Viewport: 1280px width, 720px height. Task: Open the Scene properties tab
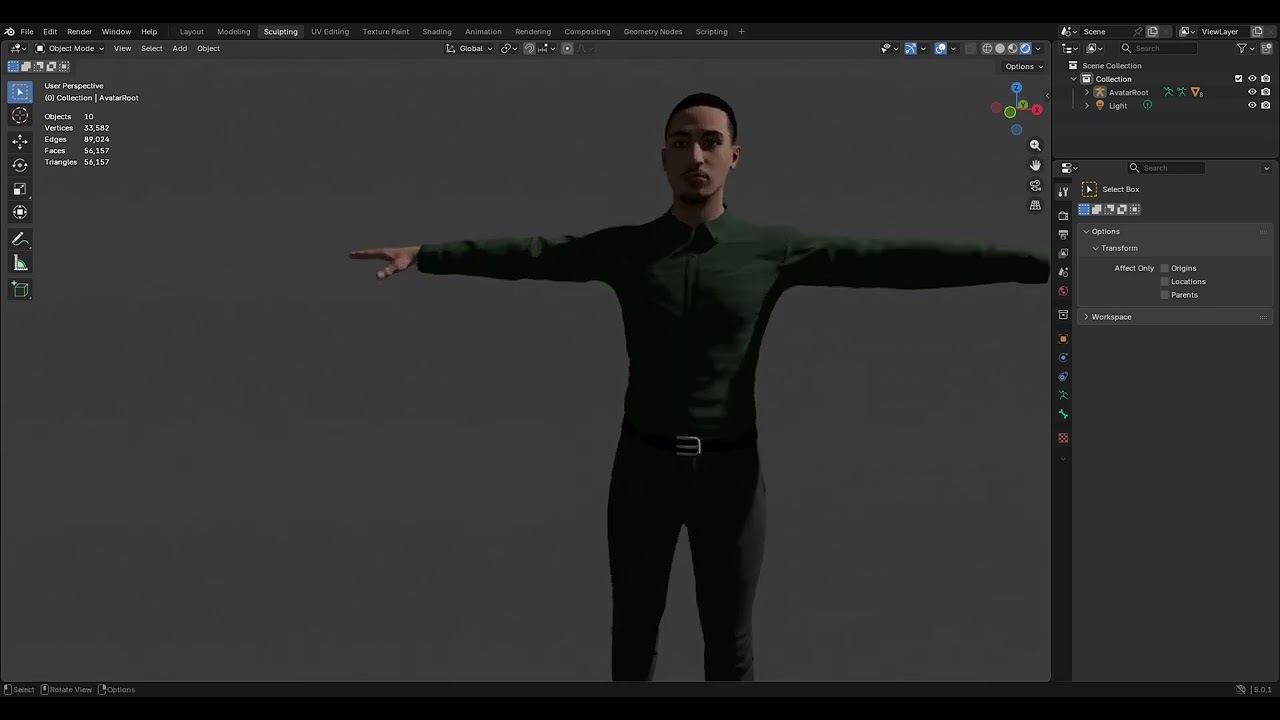(1063, 272)
